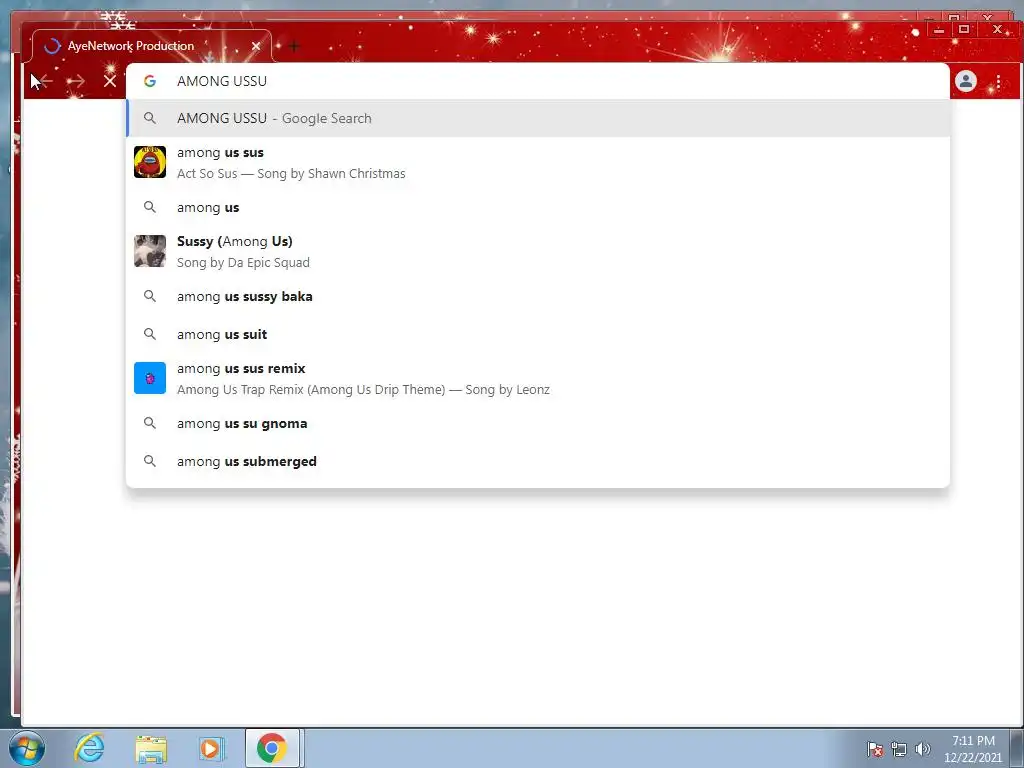Choose 'among us sus remix' suggestion
The width and height of the screenshot is (1024, 768).
(x=537, y=379)
